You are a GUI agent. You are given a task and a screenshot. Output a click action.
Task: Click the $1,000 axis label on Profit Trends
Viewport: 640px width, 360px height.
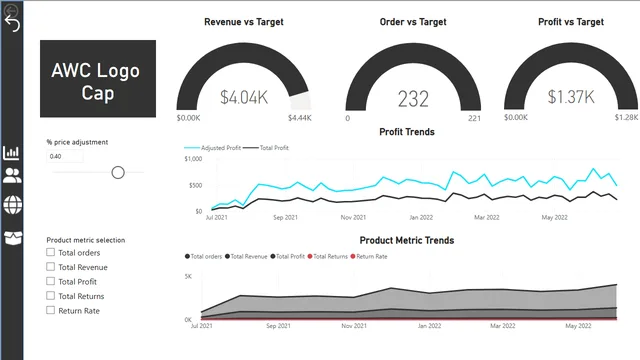point(193,159)
